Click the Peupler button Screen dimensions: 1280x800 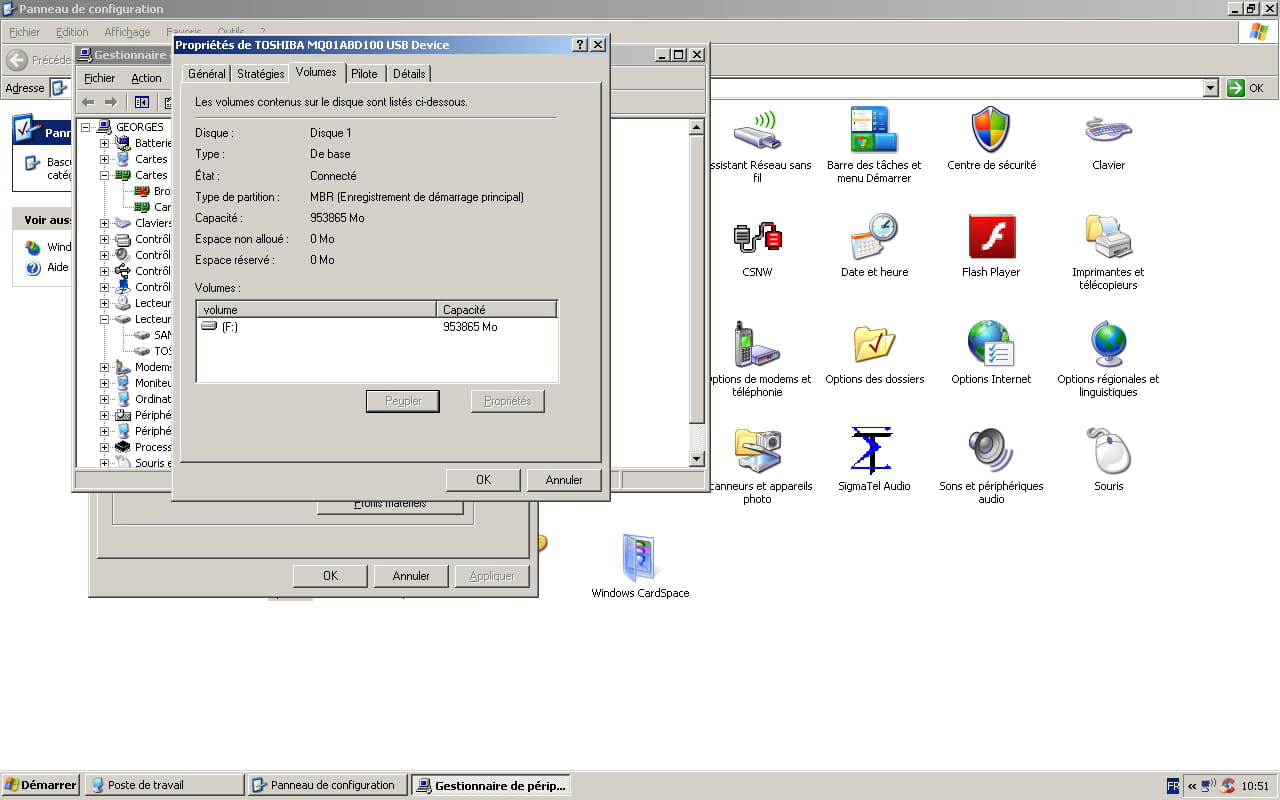click(x=403, y=401)
